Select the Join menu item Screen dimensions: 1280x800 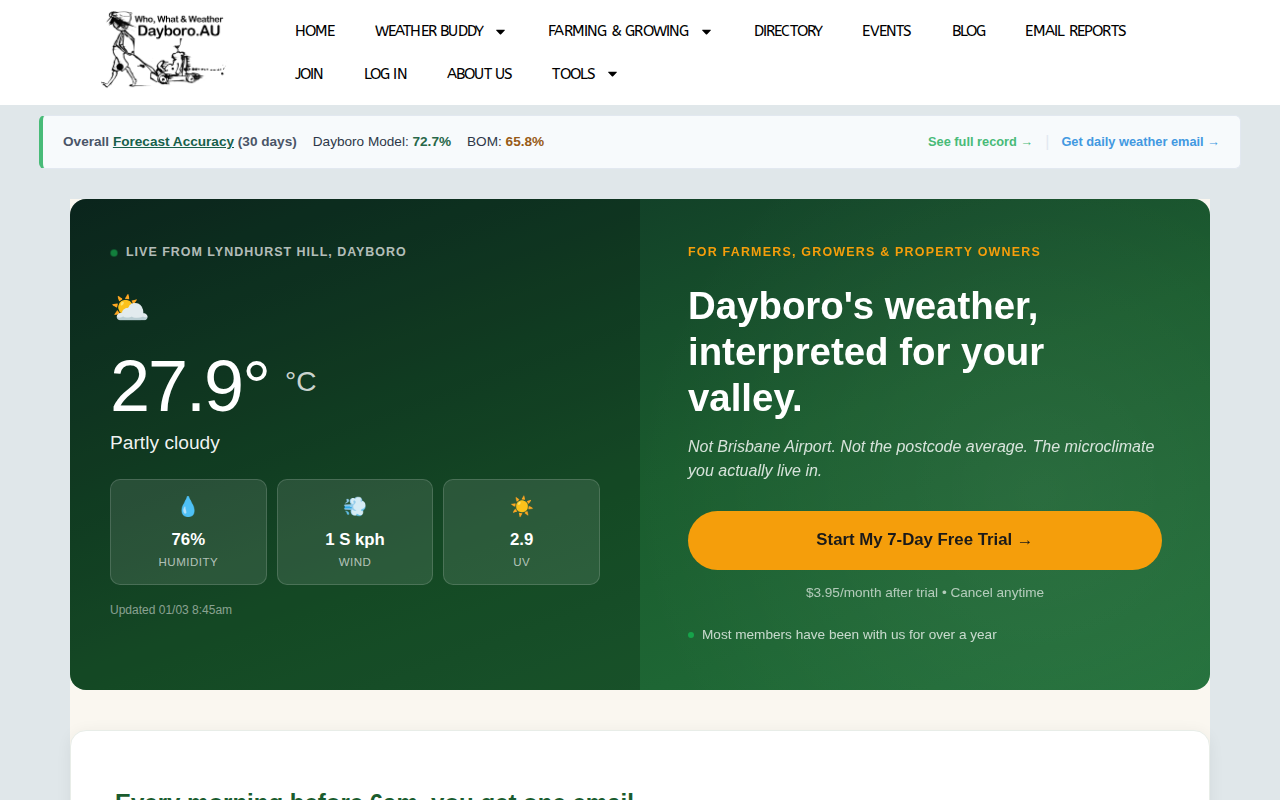[309, 74]
